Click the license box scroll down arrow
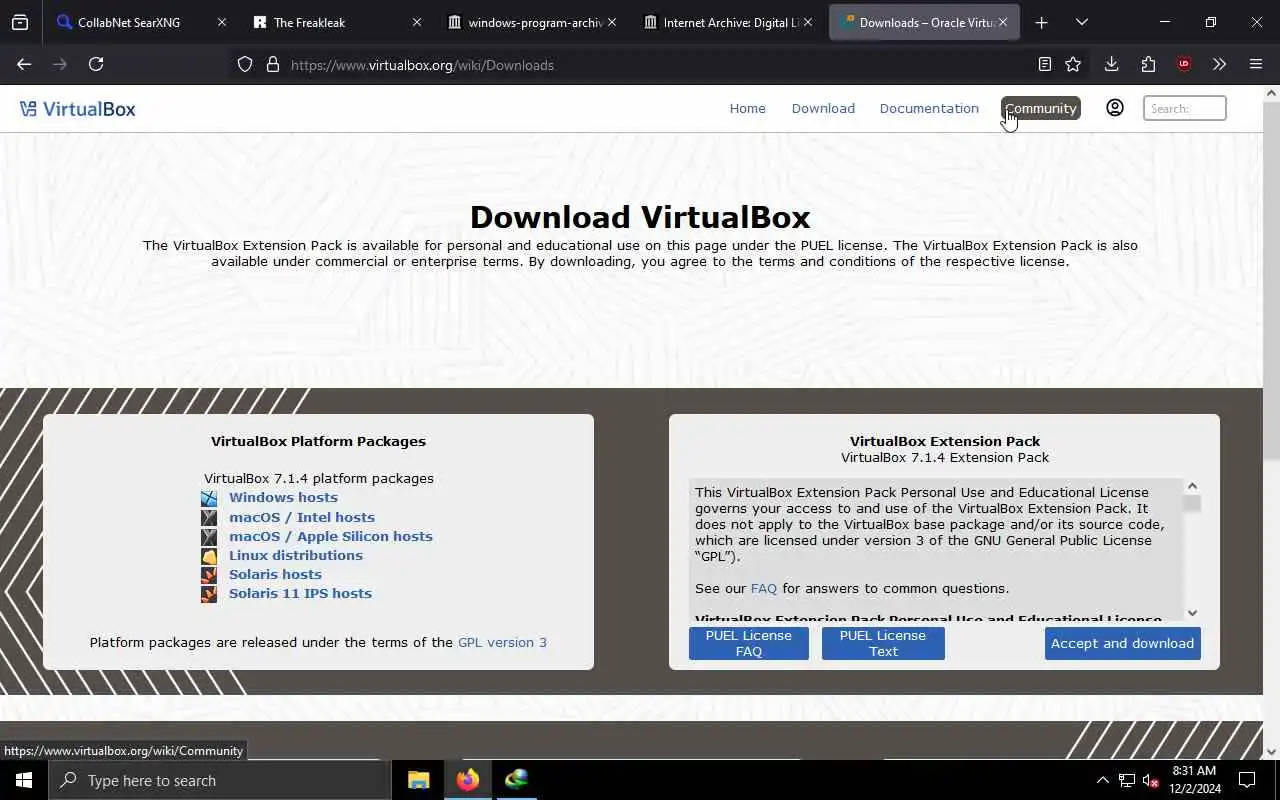The image size is (1280, 800). click(1192, 613)
